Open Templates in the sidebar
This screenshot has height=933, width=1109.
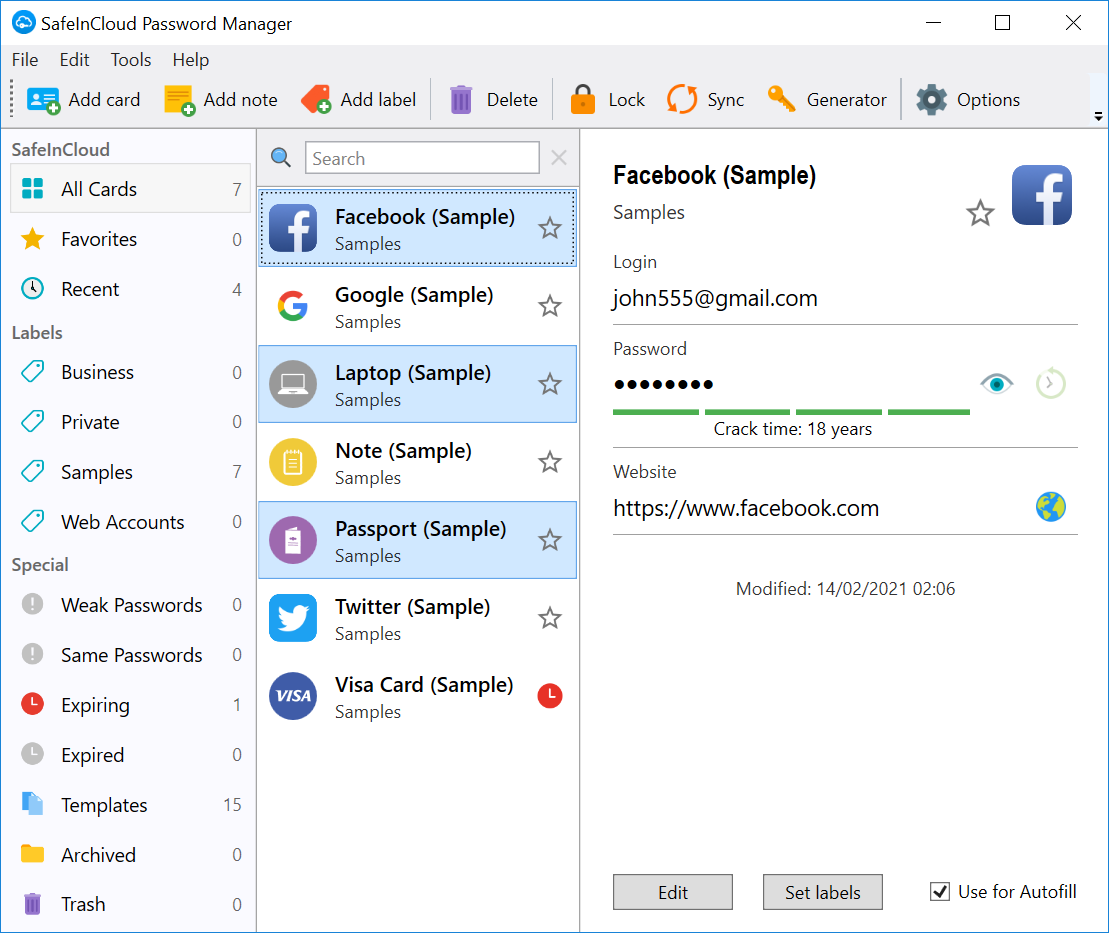coord(130,805)
